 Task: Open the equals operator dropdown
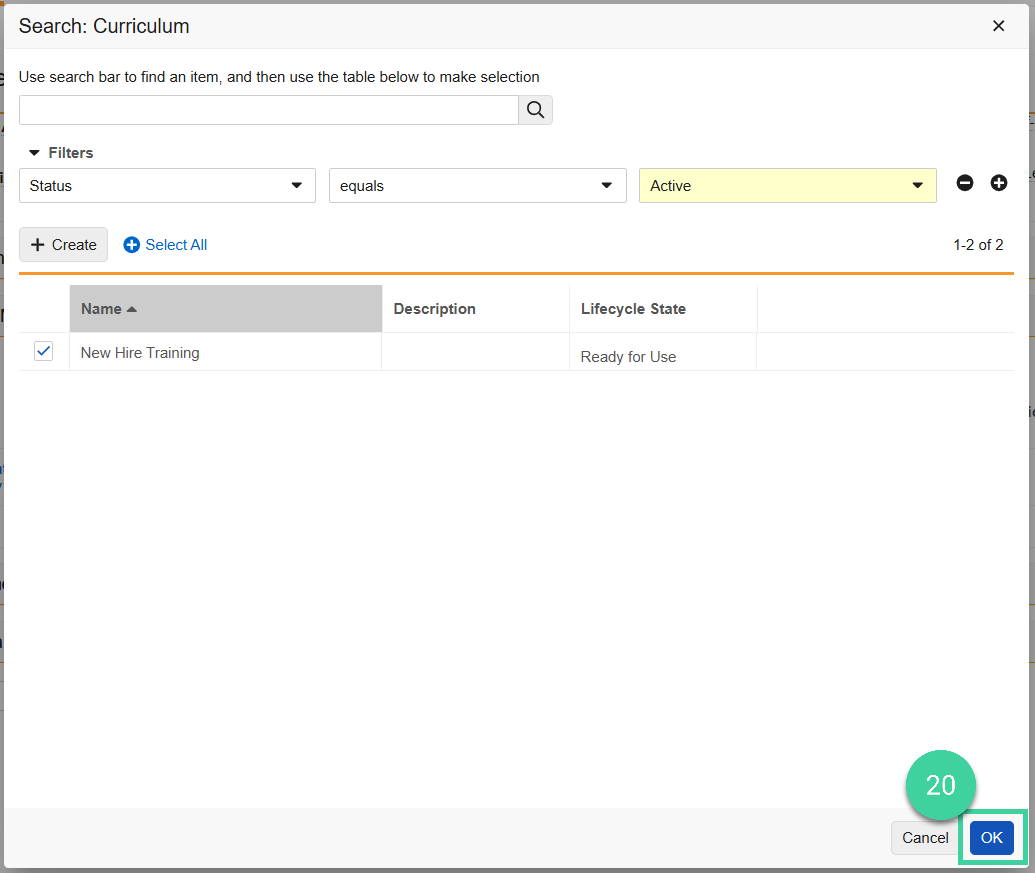[x=606, y=185]
